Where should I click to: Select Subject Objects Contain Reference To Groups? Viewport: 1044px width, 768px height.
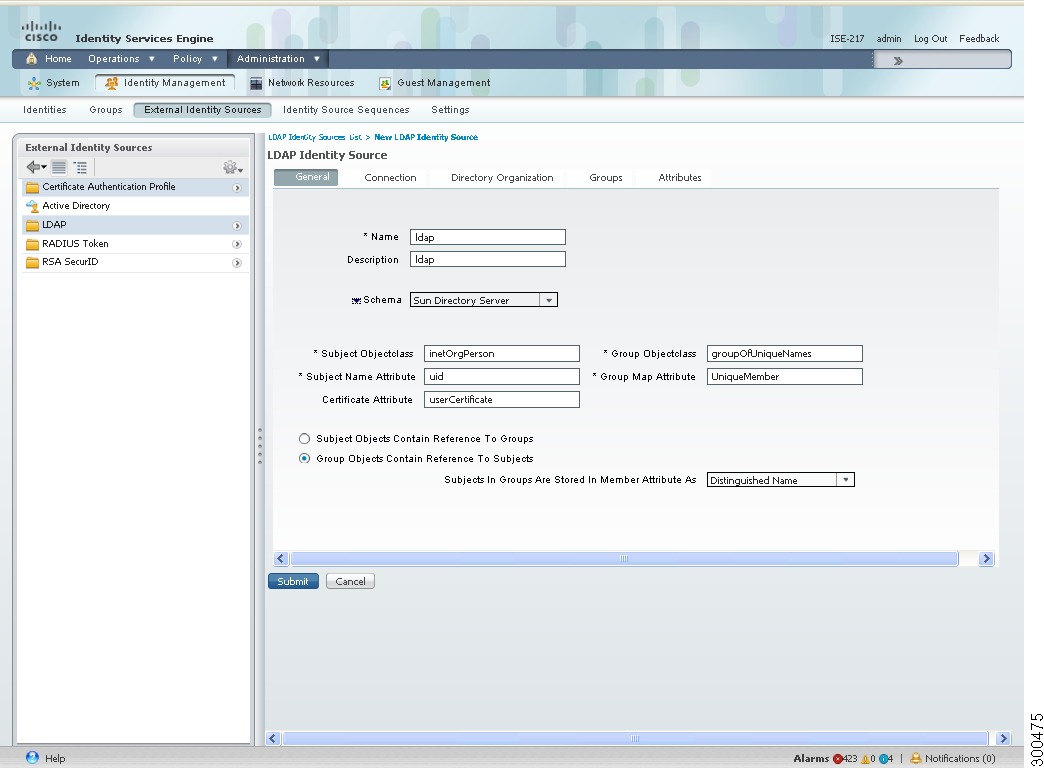(x=304, y=438)
